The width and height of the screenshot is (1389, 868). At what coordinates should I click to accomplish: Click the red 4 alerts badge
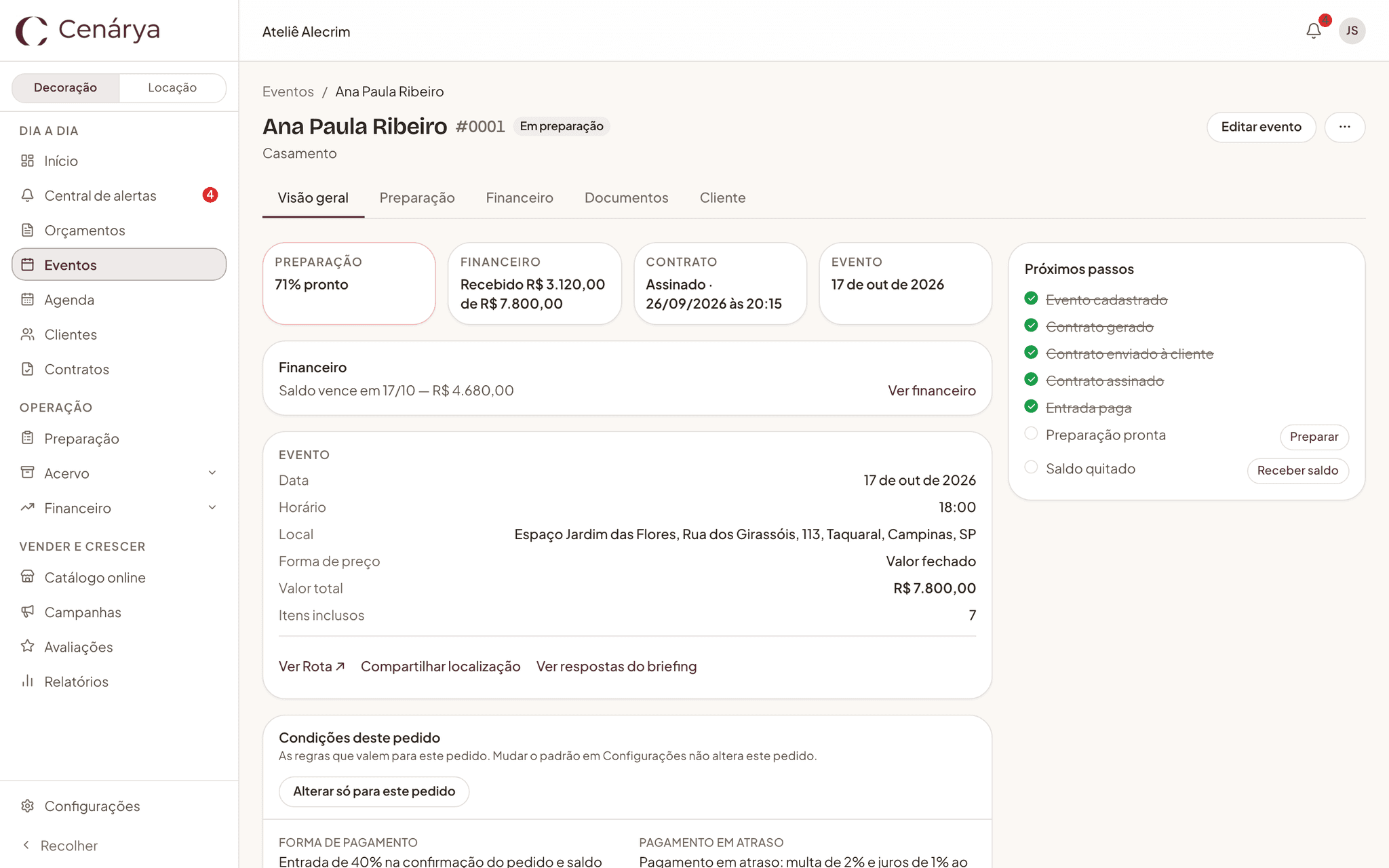210,195
